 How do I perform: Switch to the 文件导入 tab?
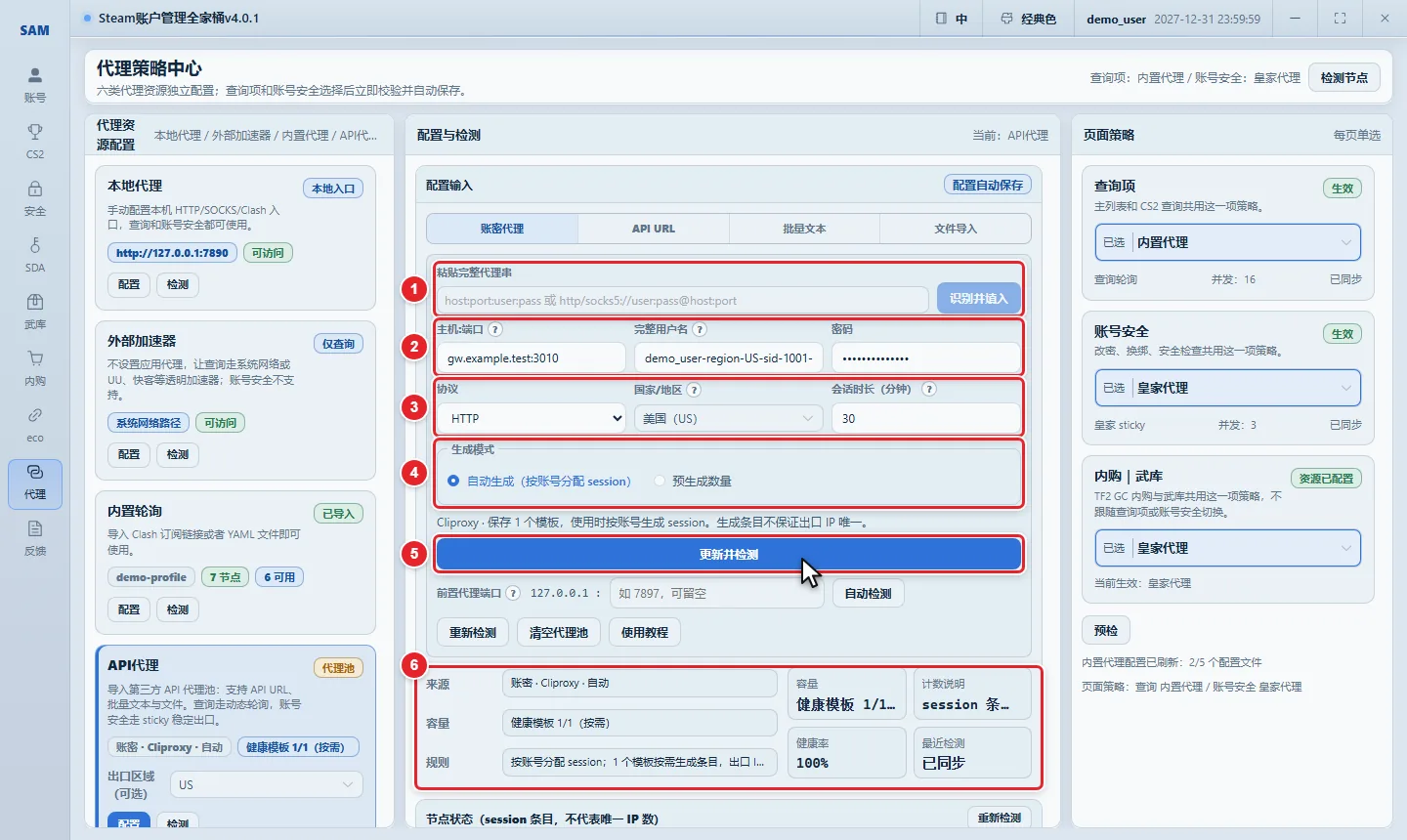(x=956, y=229)
